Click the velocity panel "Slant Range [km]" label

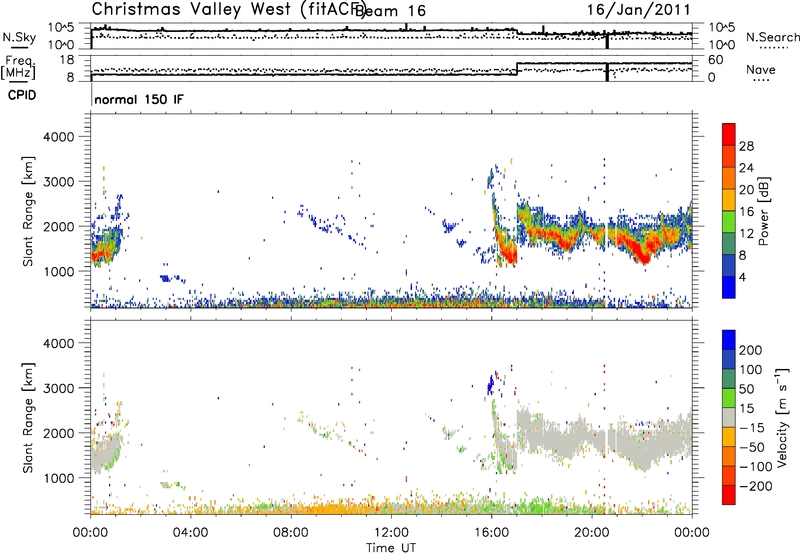click(x=28, y=417)
